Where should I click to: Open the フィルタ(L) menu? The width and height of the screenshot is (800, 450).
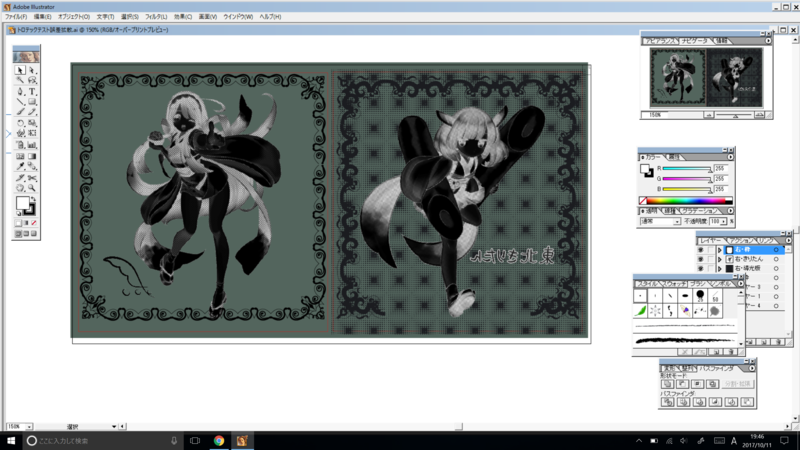[x=156, y=17]
